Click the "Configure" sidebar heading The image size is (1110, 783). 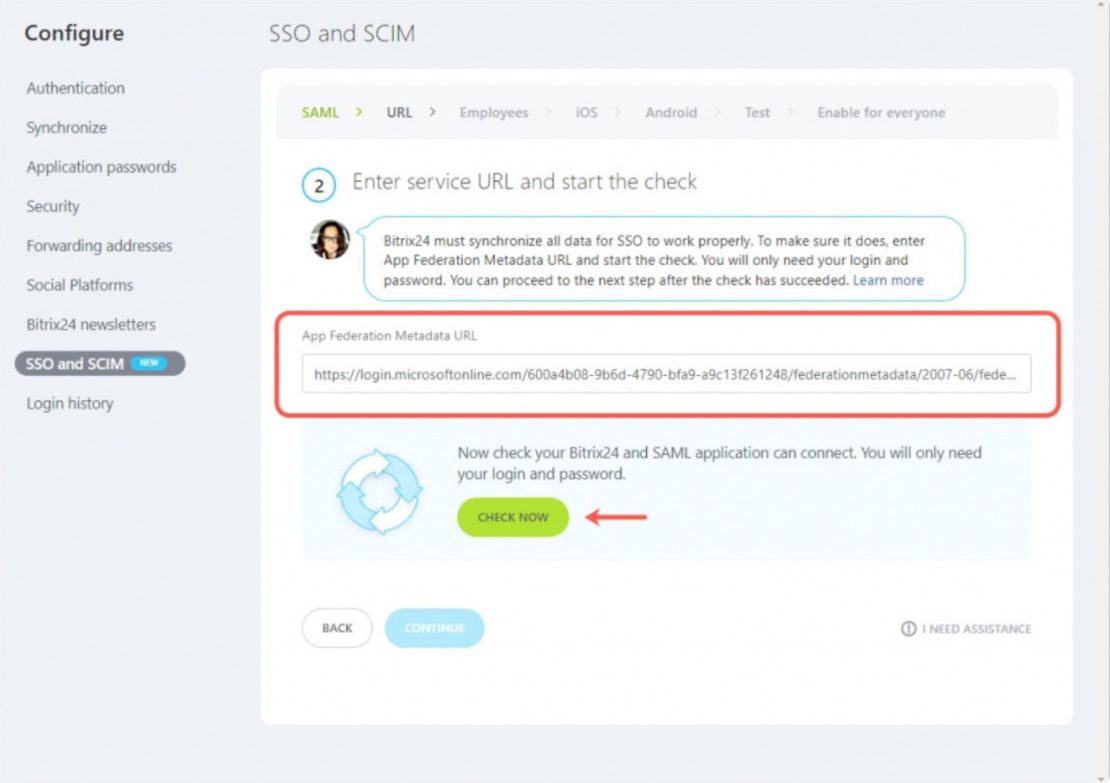(74, 33)
